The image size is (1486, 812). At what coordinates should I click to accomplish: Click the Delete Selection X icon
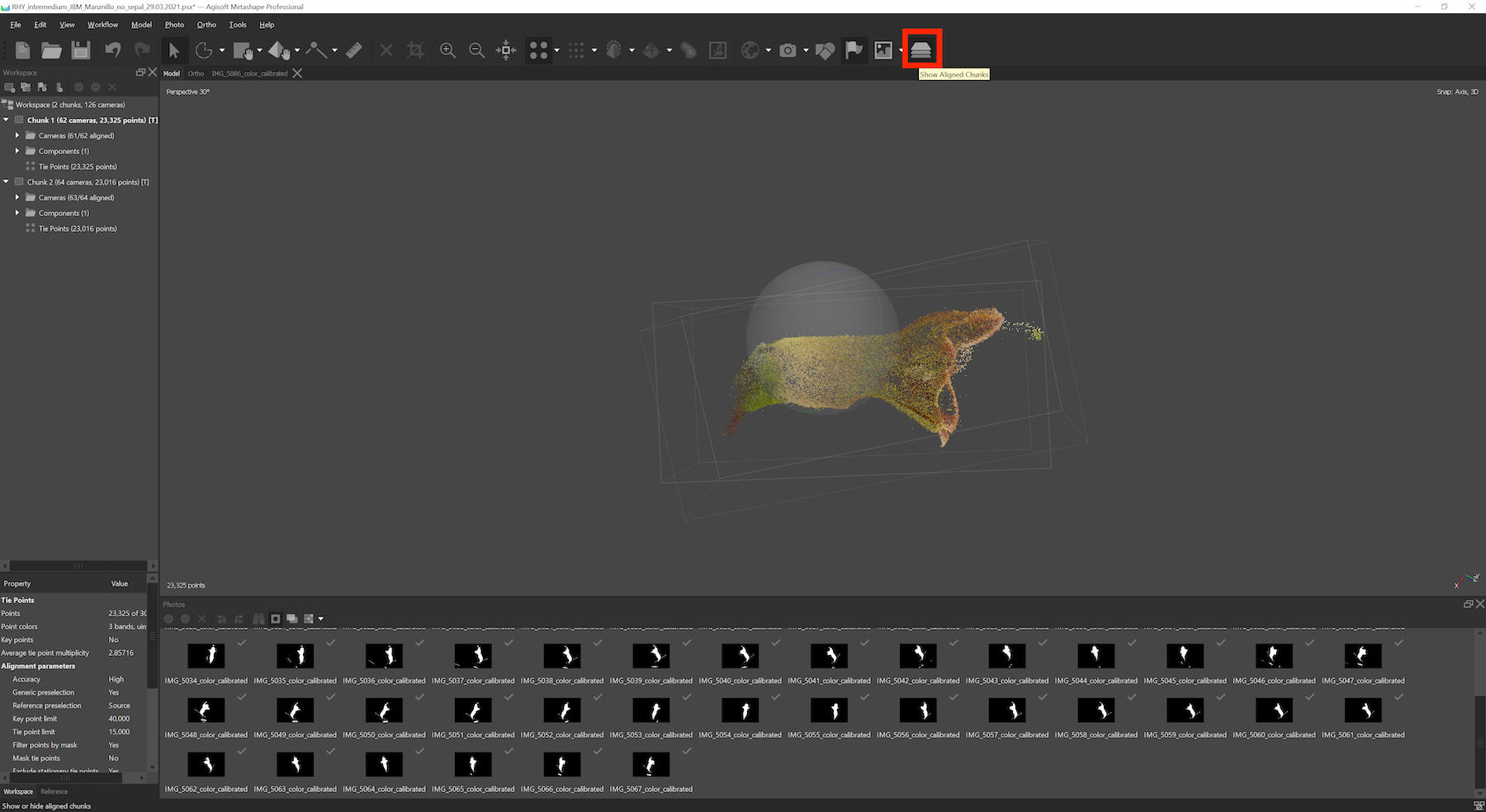[386, 50]
